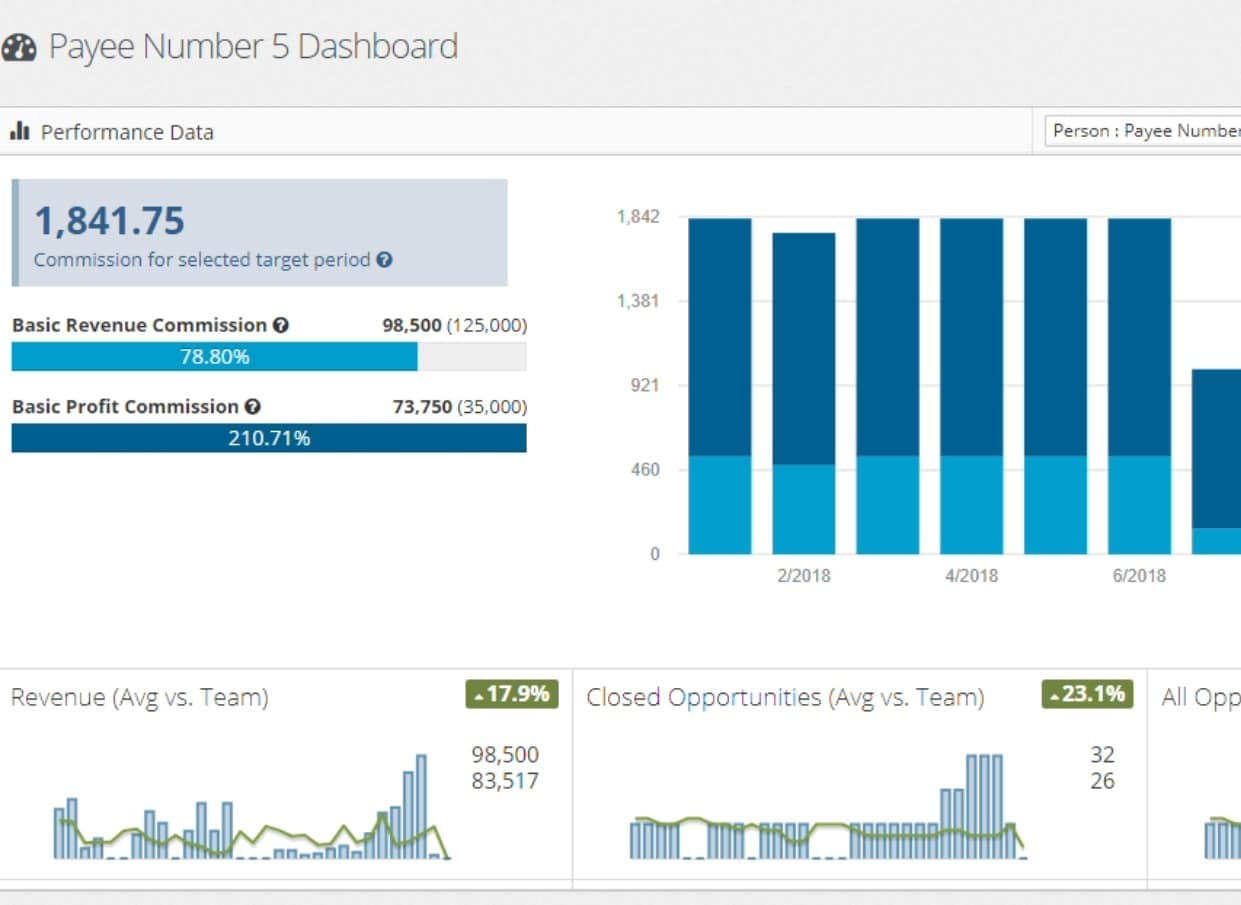Open help icon for commission target period
Image resolution: width=1241 pixels, height=905 pixels.
click(x=385, y=260)
